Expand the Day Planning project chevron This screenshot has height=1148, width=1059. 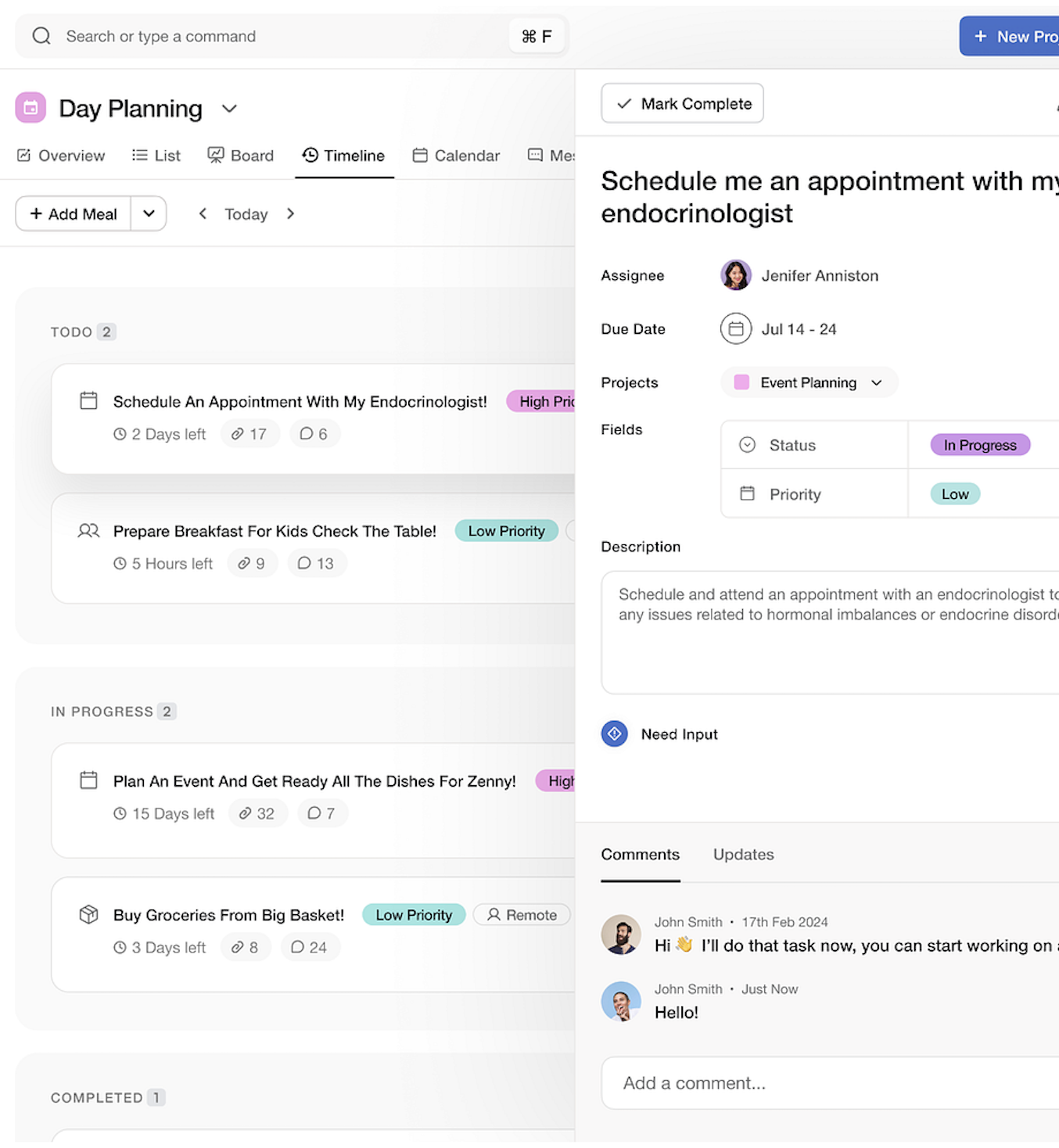point(229,109)
